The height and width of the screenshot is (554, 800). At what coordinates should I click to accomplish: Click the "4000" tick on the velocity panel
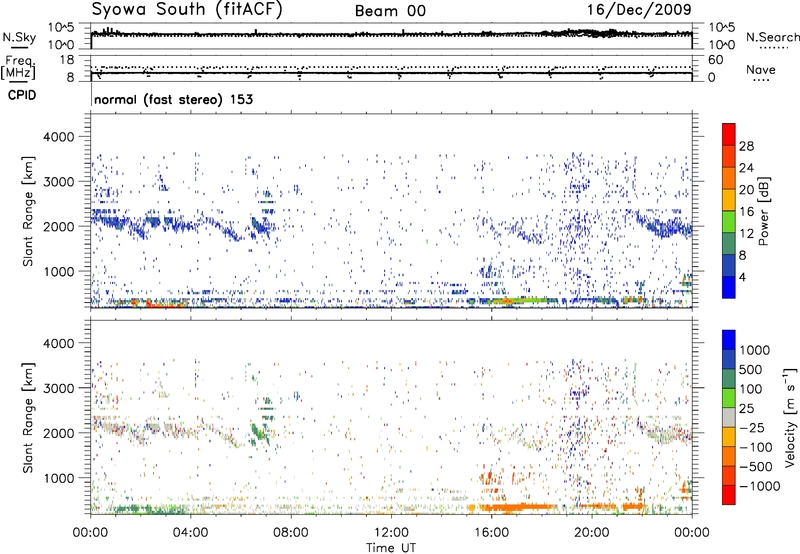click(58, 343)
